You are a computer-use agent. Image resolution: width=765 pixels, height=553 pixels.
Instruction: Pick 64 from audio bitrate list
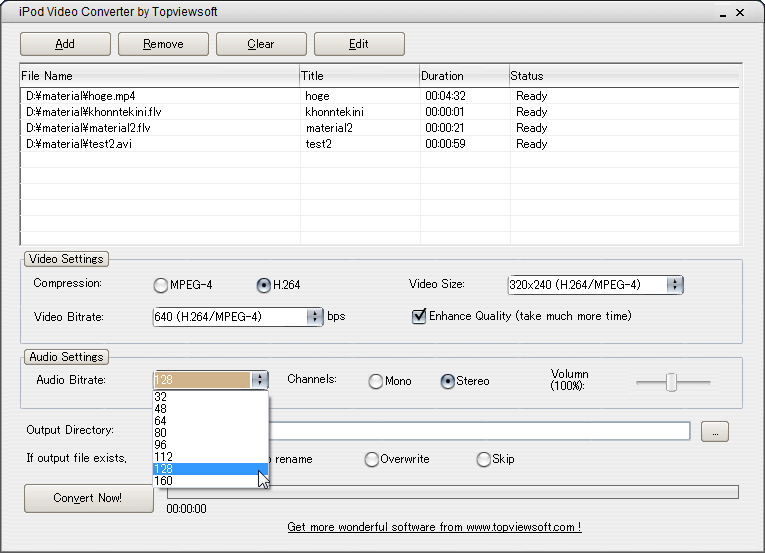pos(211,421)
